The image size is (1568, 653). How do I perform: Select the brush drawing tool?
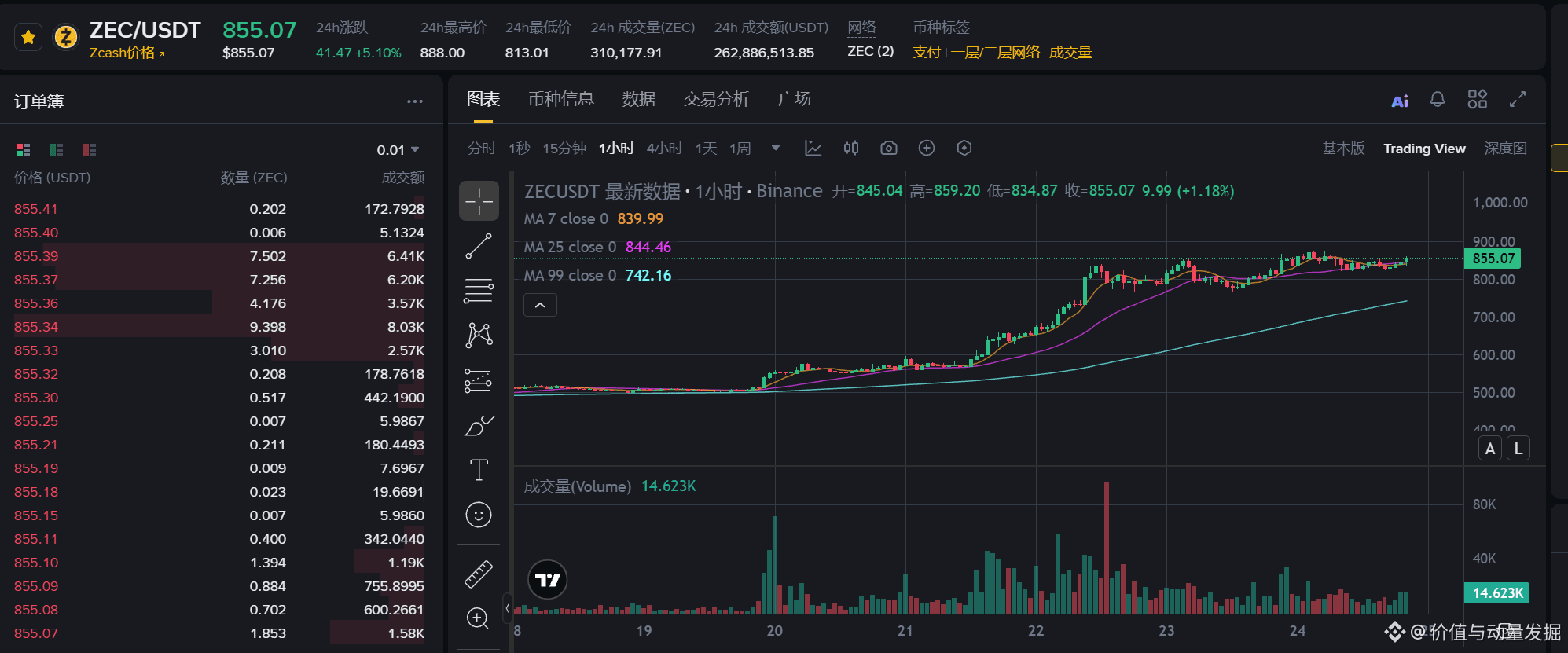pos(479,426)
